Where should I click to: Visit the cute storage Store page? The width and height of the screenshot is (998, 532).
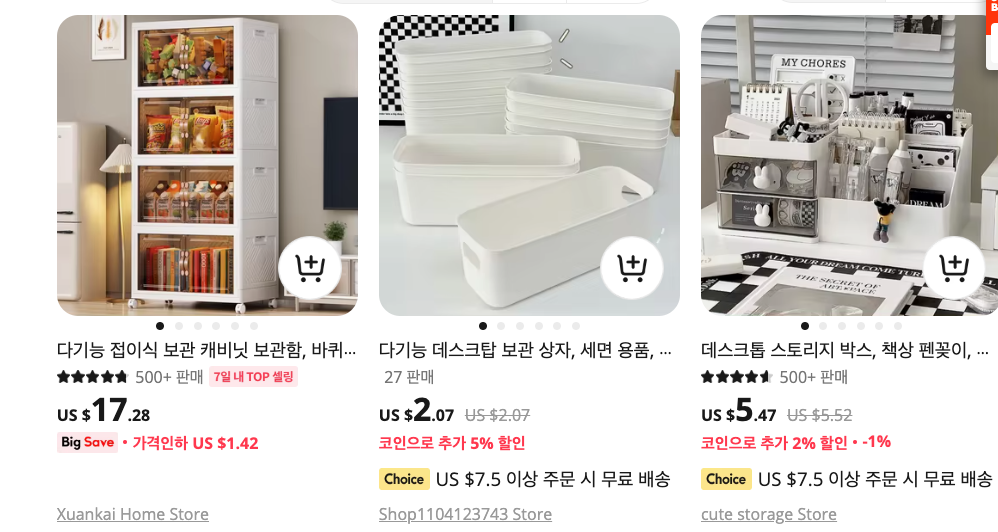coord(769,514)
